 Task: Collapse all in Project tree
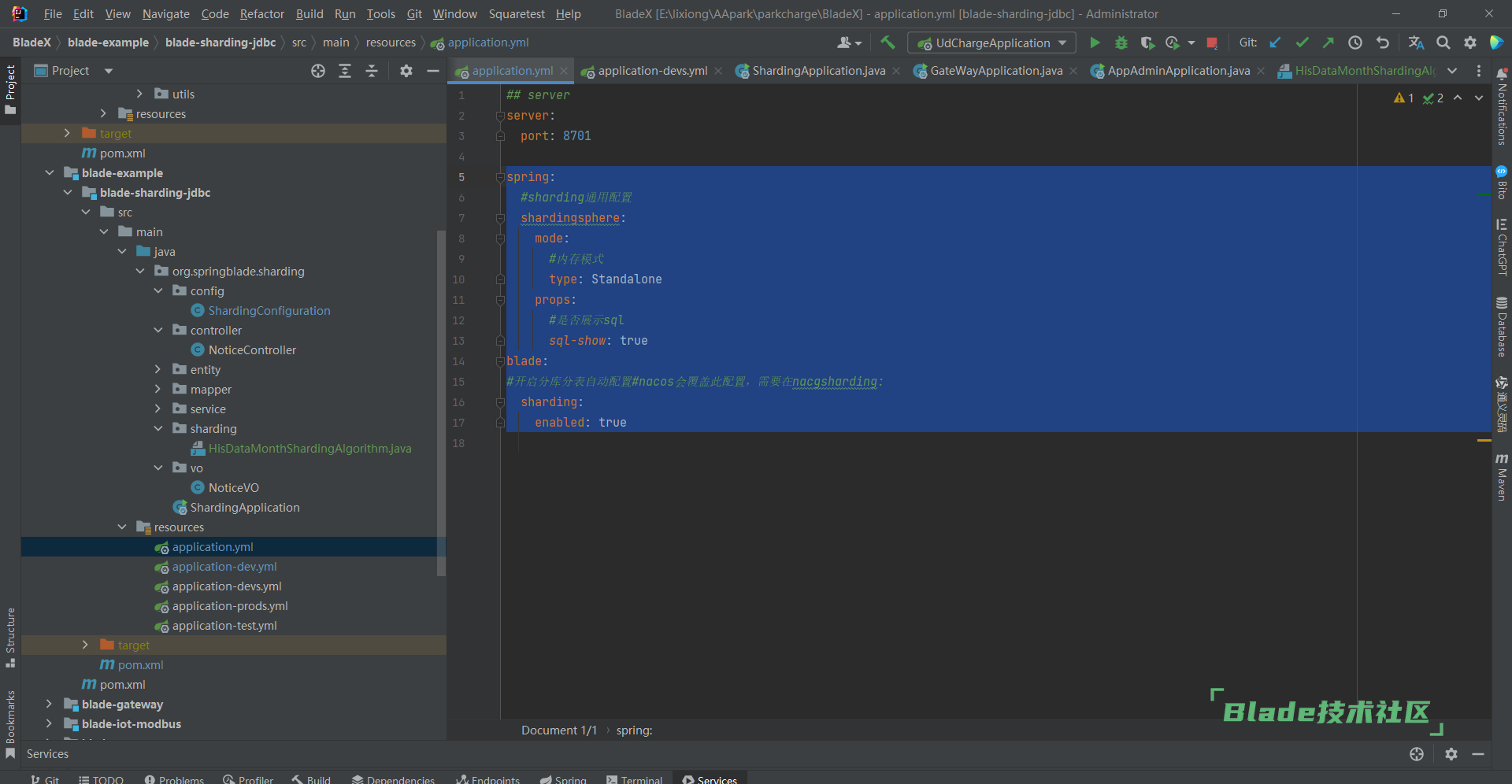(372, 71)
